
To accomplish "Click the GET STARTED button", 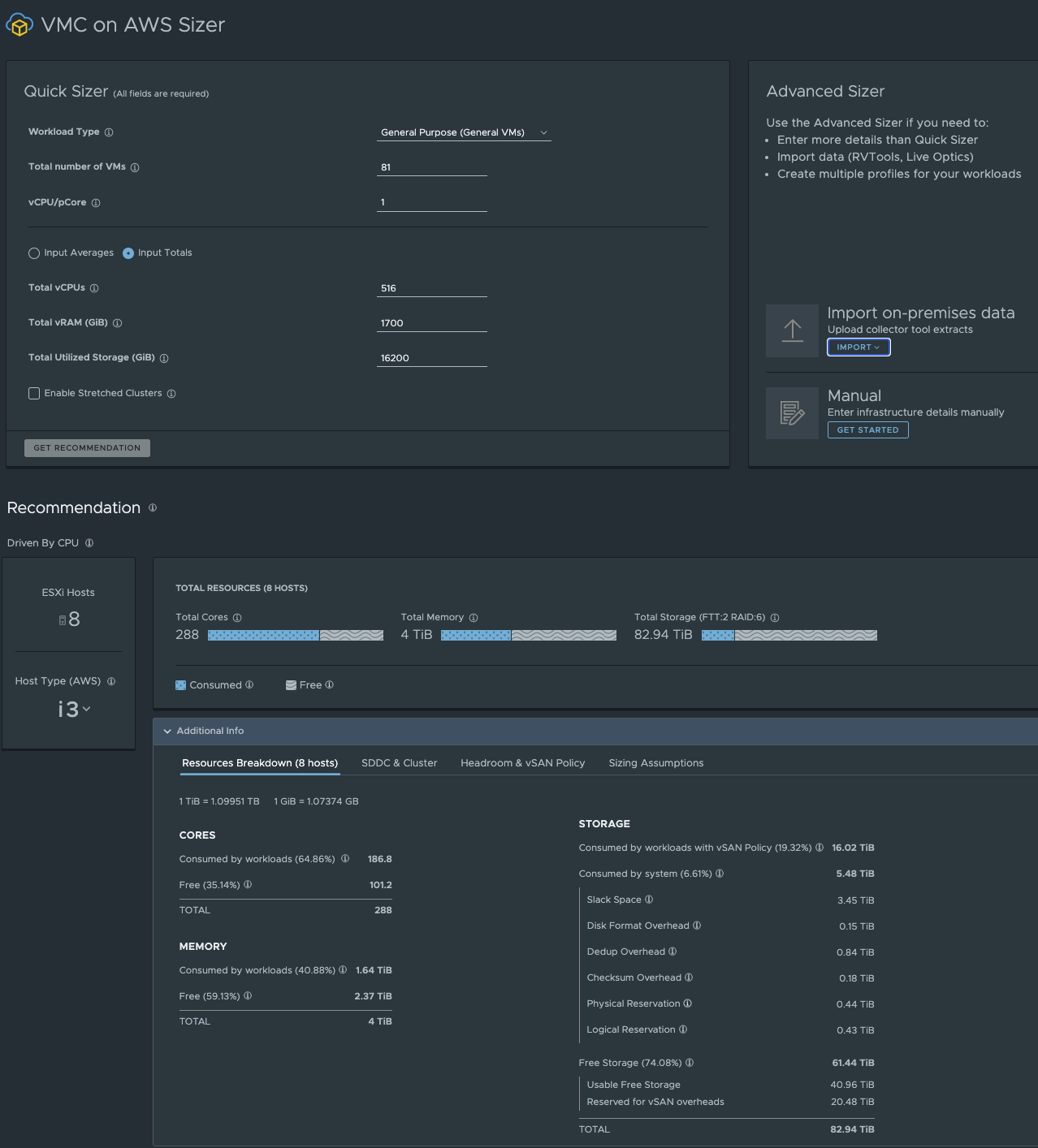I will pos(868,429).
